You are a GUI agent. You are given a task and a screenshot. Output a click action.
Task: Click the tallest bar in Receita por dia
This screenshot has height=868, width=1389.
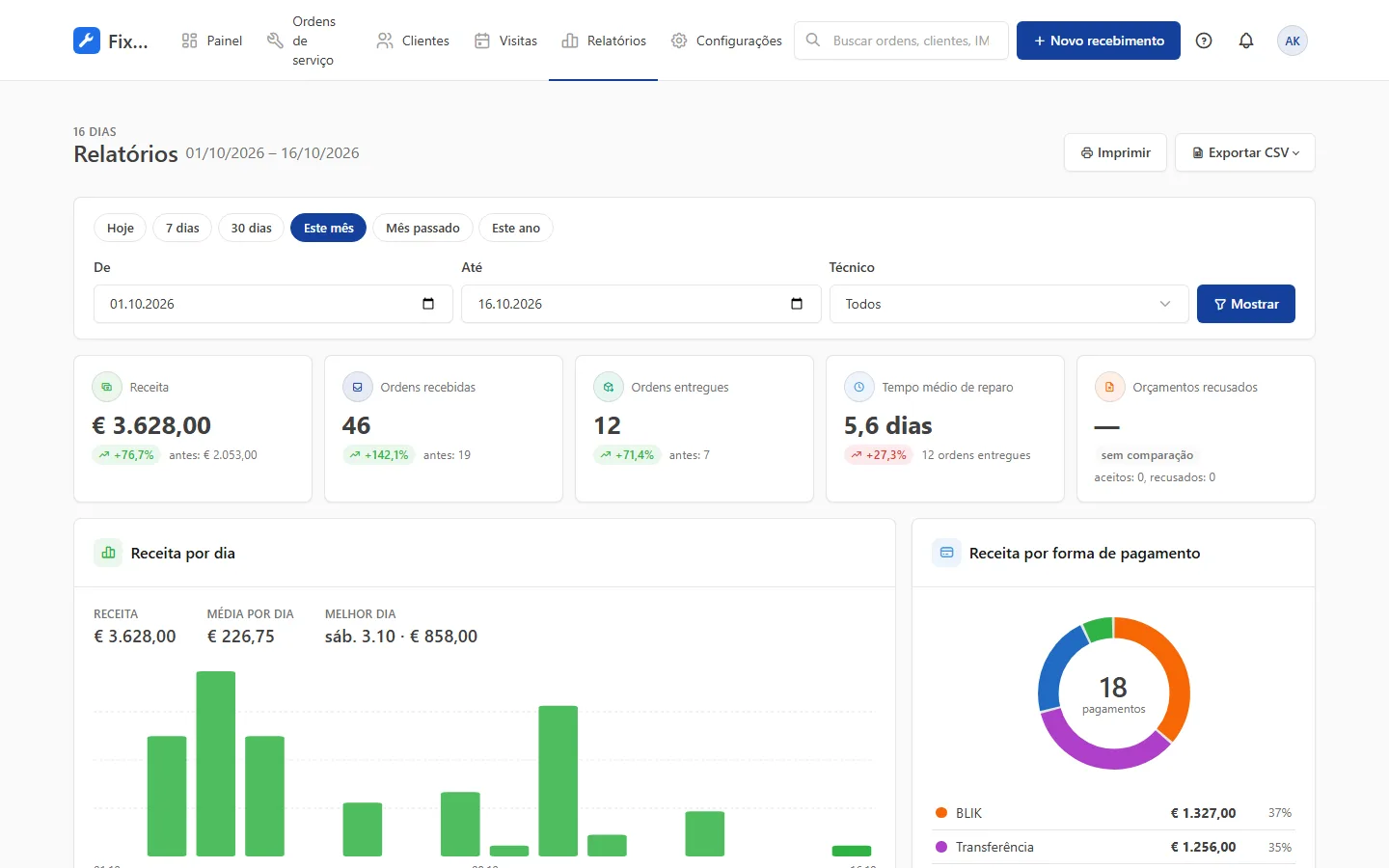[216, 764]
